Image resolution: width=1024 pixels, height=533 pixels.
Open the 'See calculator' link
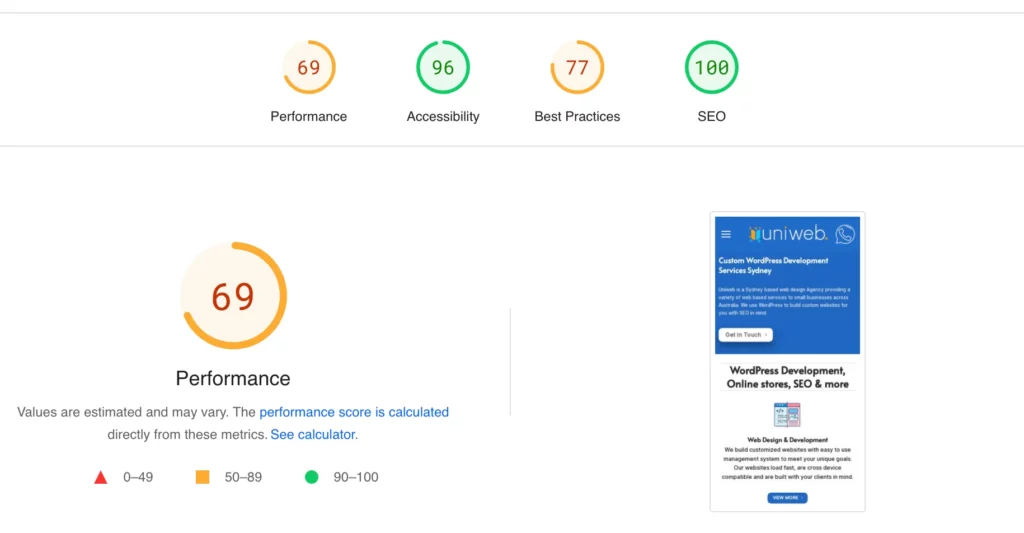[x=313, y=434]
